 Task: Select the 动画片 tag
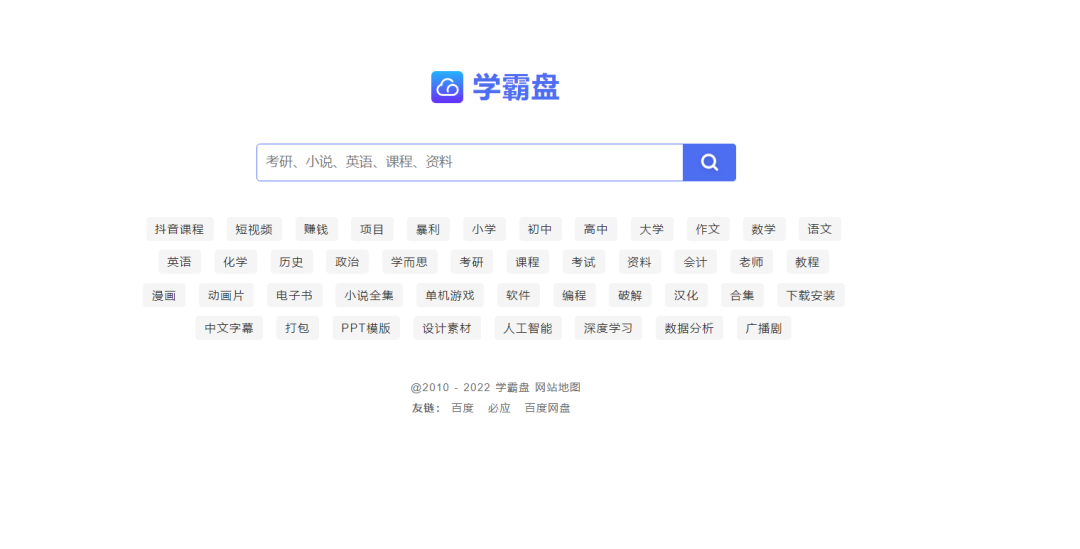pos(226,296)
